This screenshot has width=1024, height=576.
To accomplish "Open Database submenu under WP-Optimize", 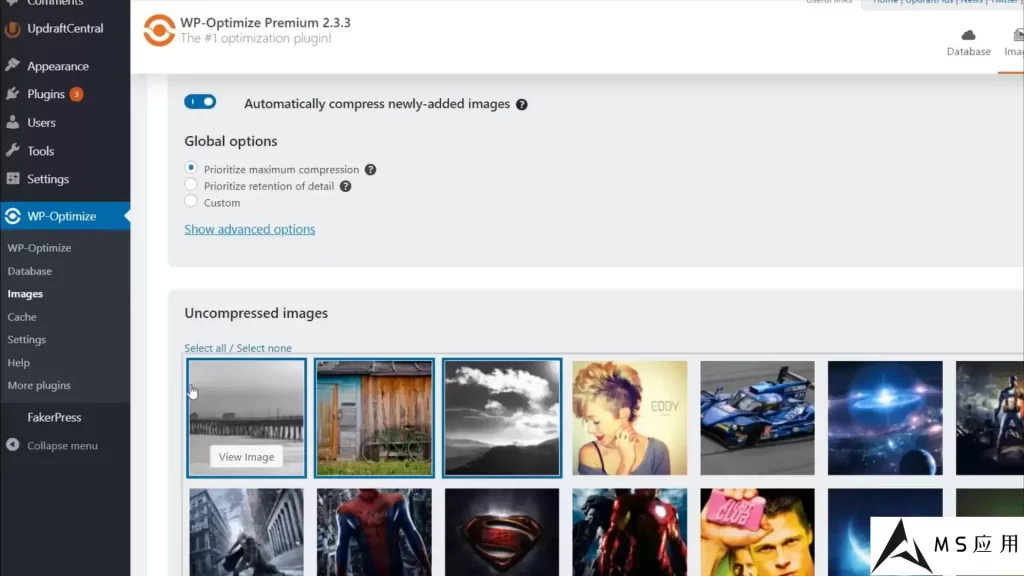I will 30,271.
